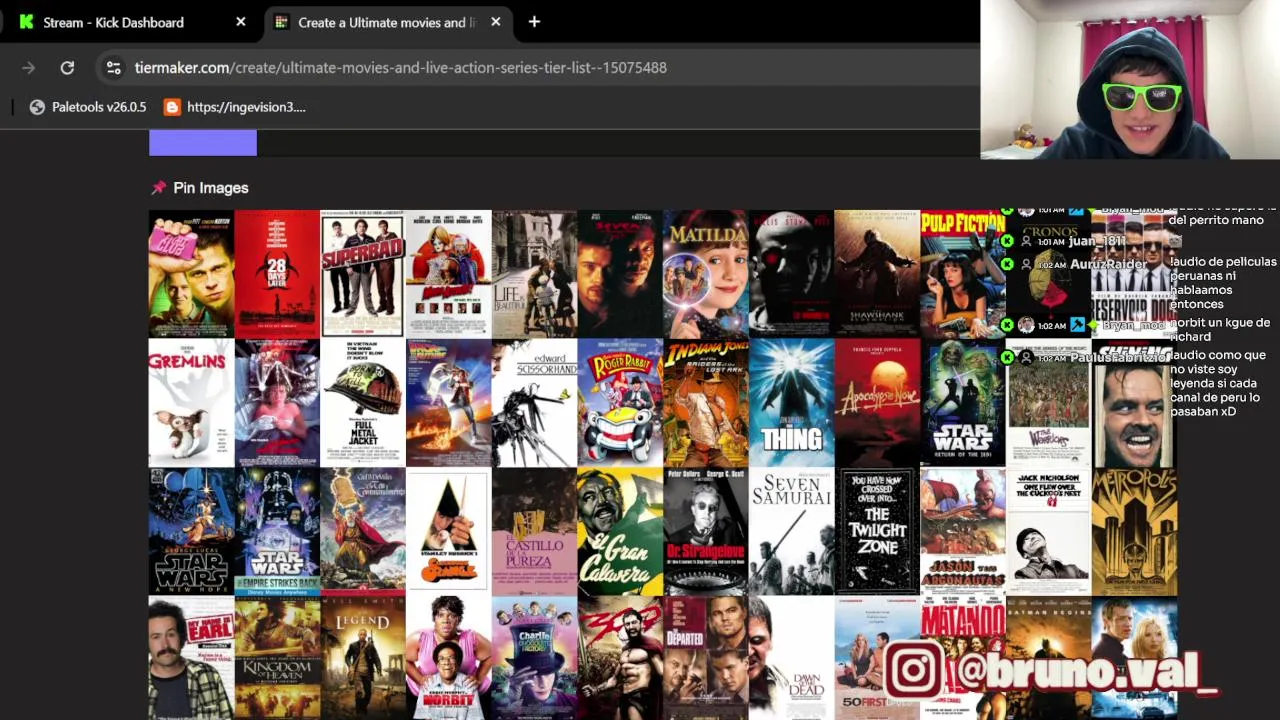Select the I Am Legend poster
Image resolution: width=1280 pixels, height=720 pixels.
tap(363, 658)
